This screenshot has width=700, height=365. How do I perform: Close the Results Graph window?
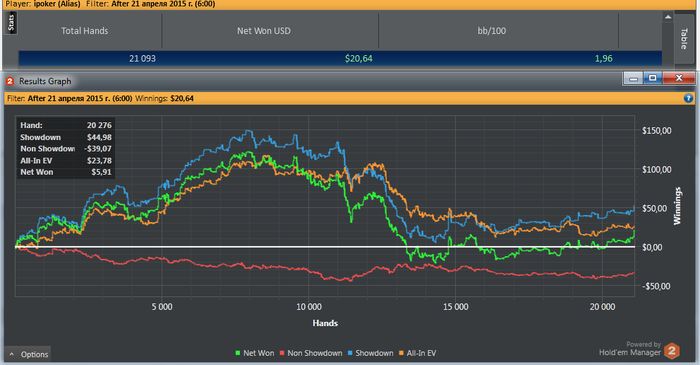[x=679, y=79]
